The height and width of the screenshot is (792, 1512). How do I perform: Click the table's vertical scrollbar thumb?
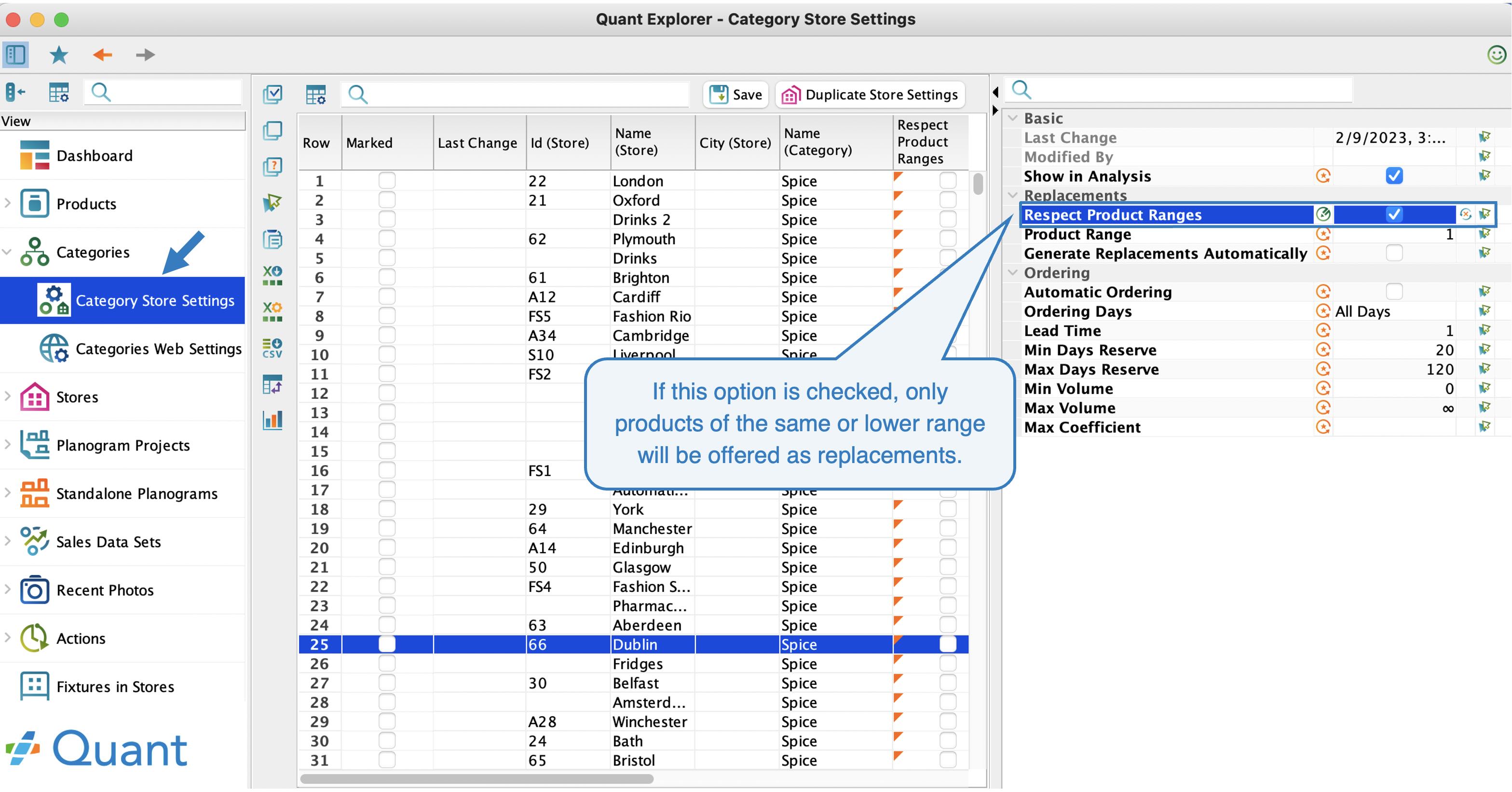(977, 183)
